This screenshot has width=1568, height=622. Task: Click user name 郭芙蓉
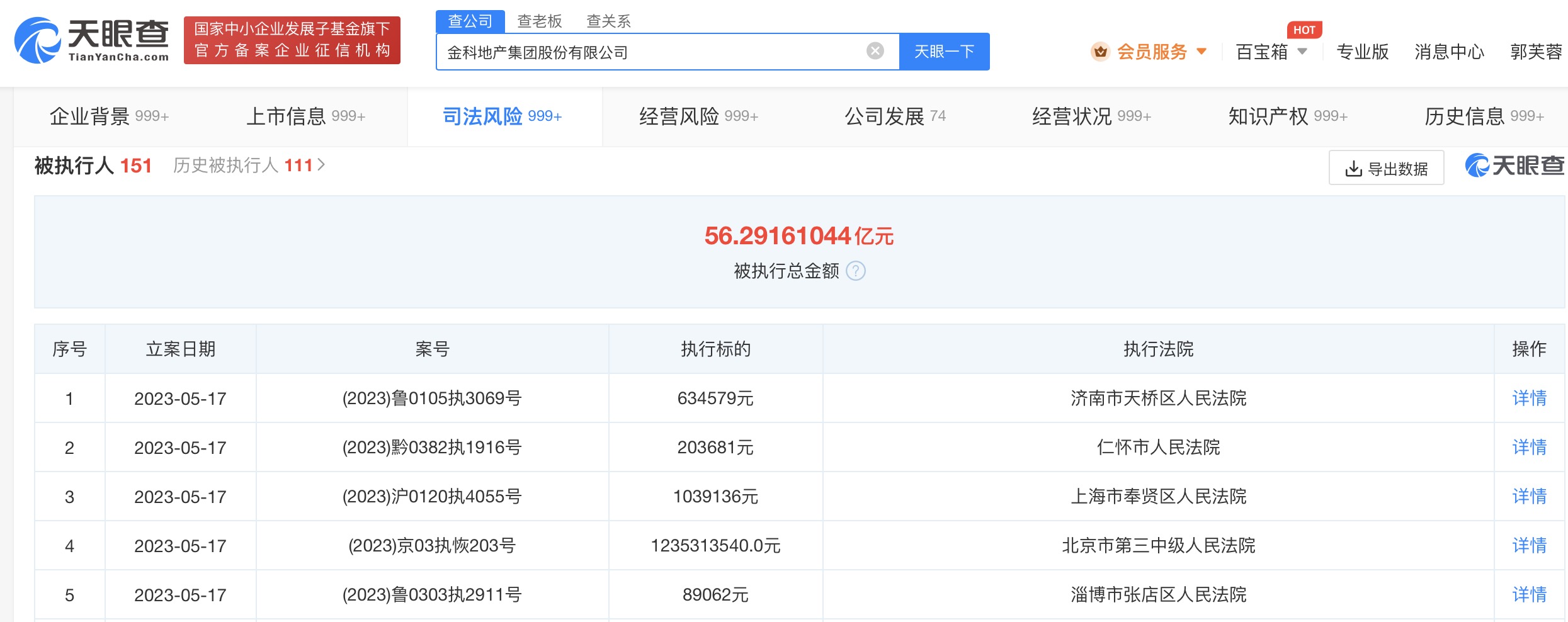pyautogui.click(x=1537, y=52)
